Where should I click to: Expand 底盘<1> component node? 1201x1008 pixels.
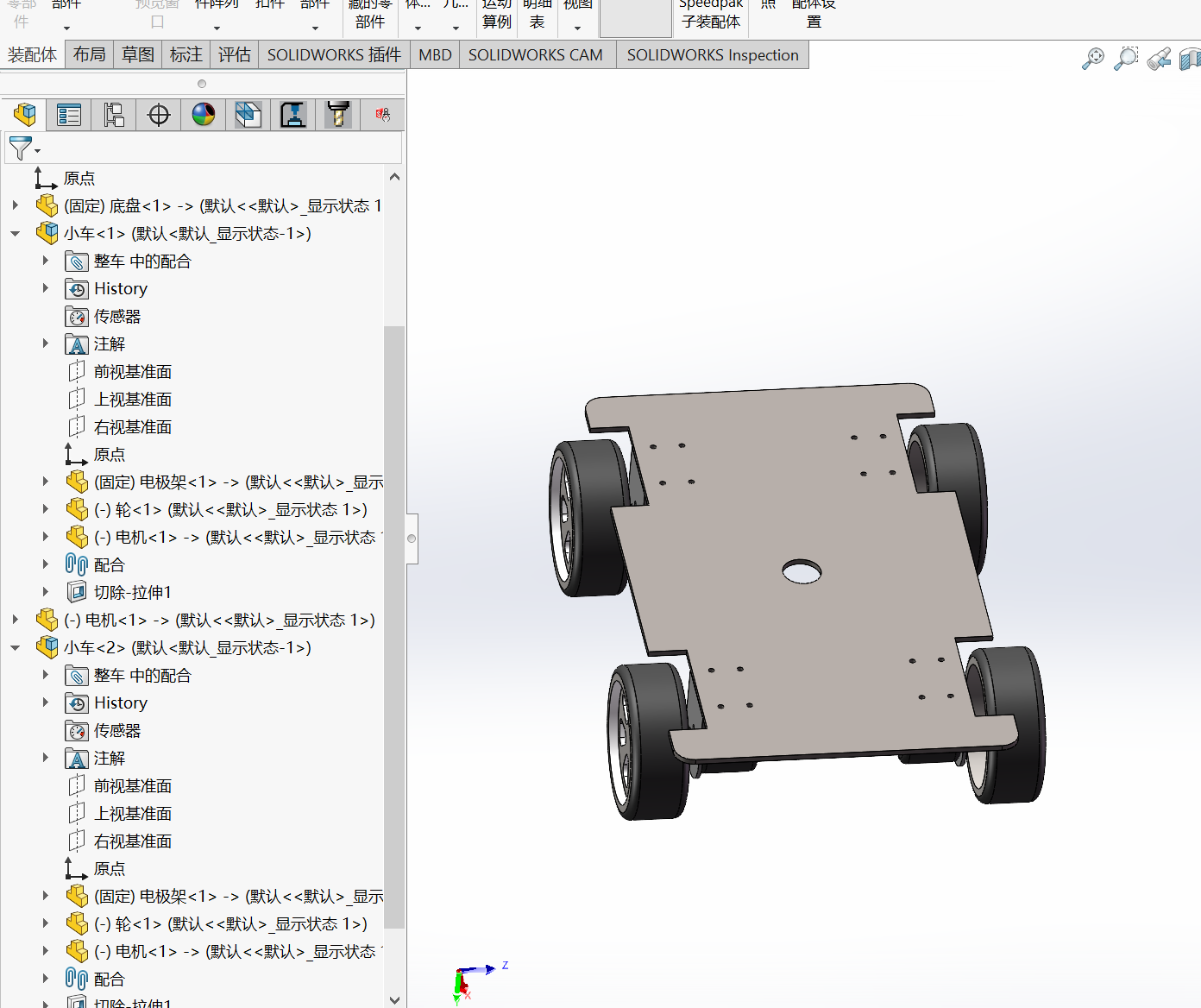15,205
